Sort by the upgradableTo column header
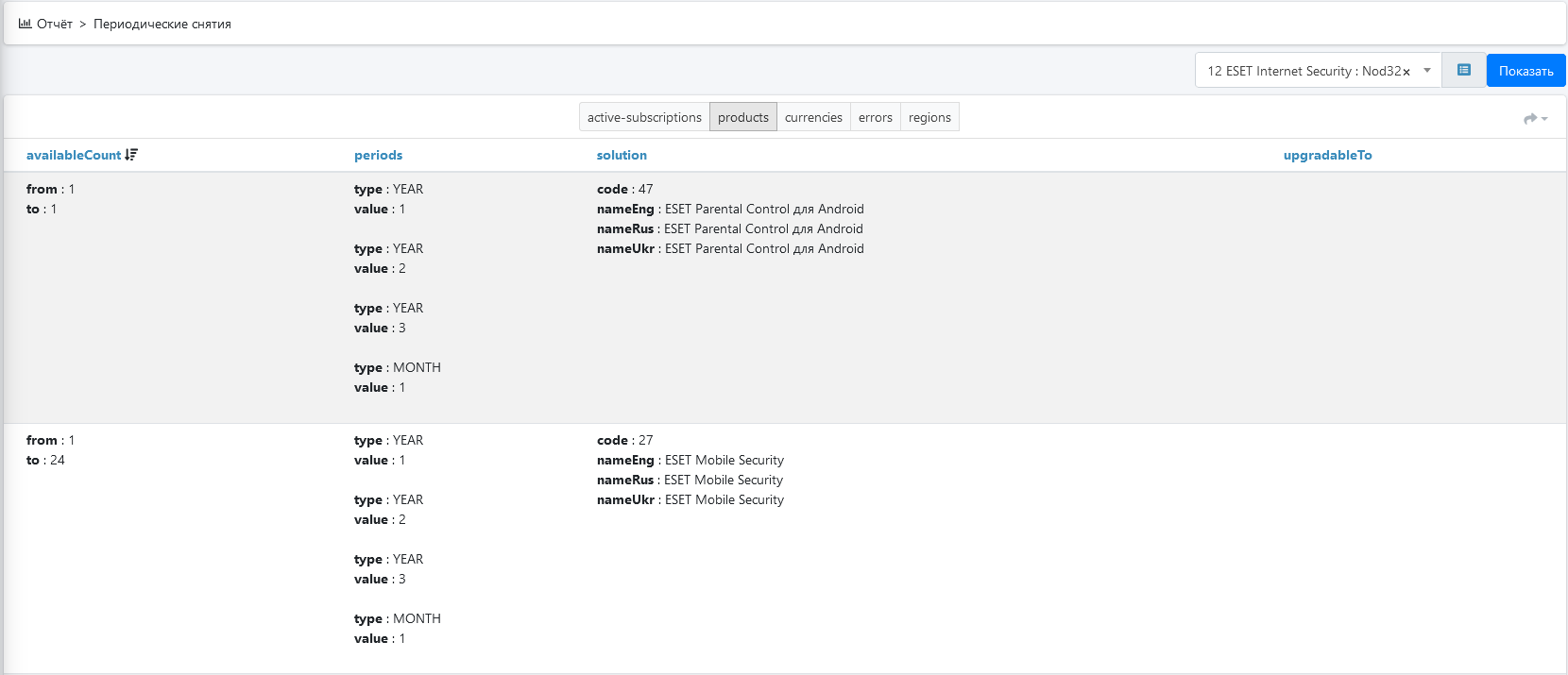The width and height of the screenshot is (1568, 675). click(1327, 155)
